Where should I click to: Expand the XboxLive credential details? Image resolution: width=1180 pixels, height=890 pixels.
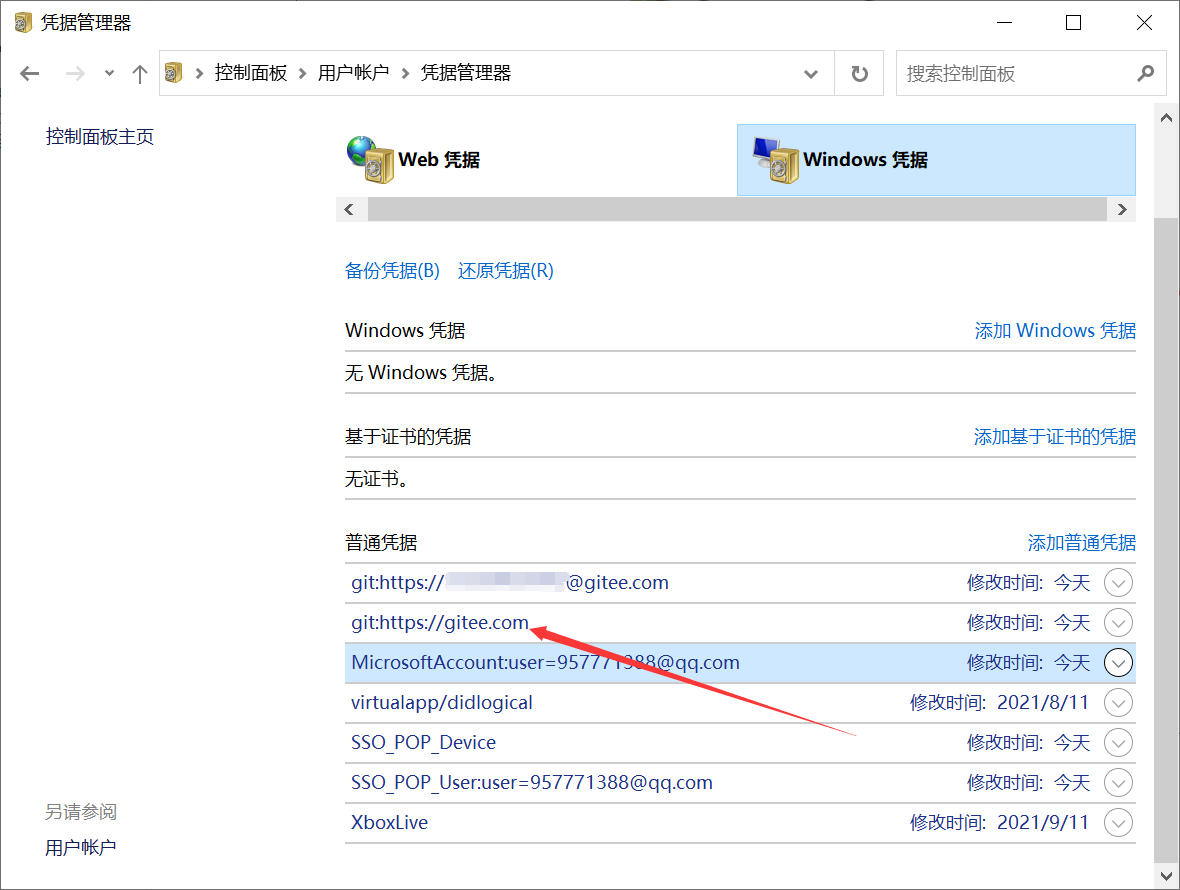tap(1118, 822)
